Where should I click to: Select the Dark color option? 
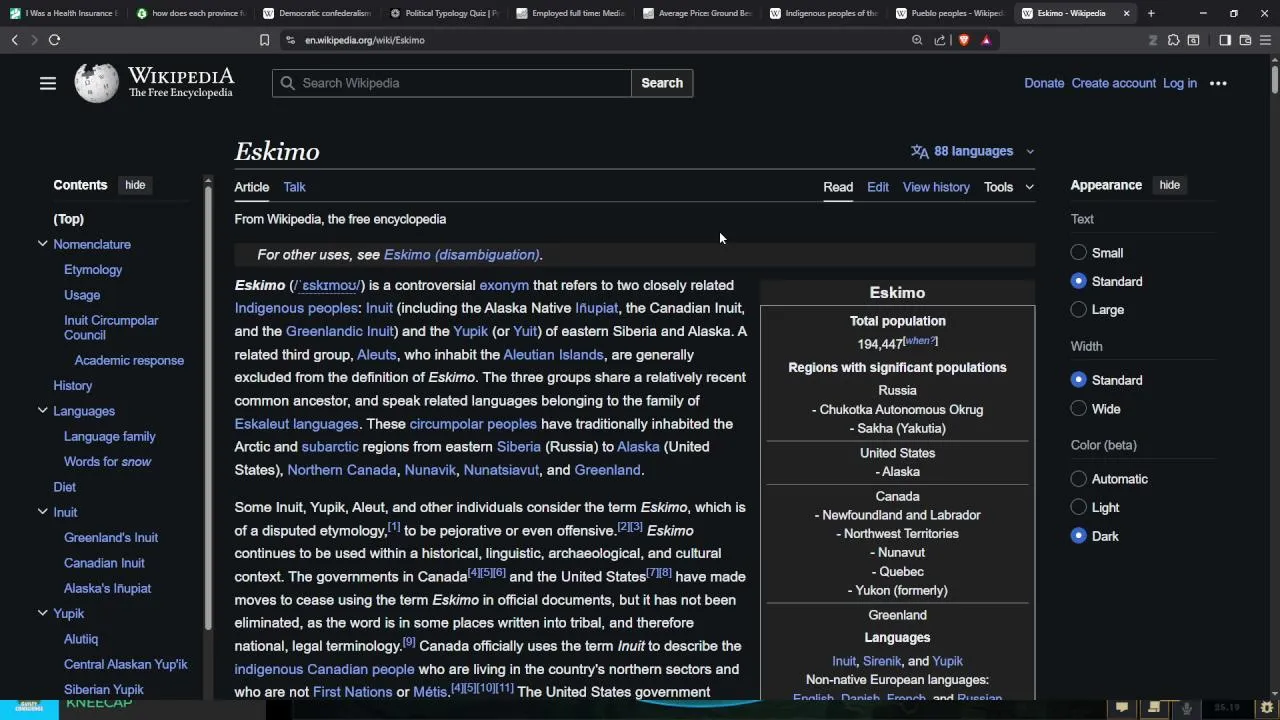click(1078, 536)
